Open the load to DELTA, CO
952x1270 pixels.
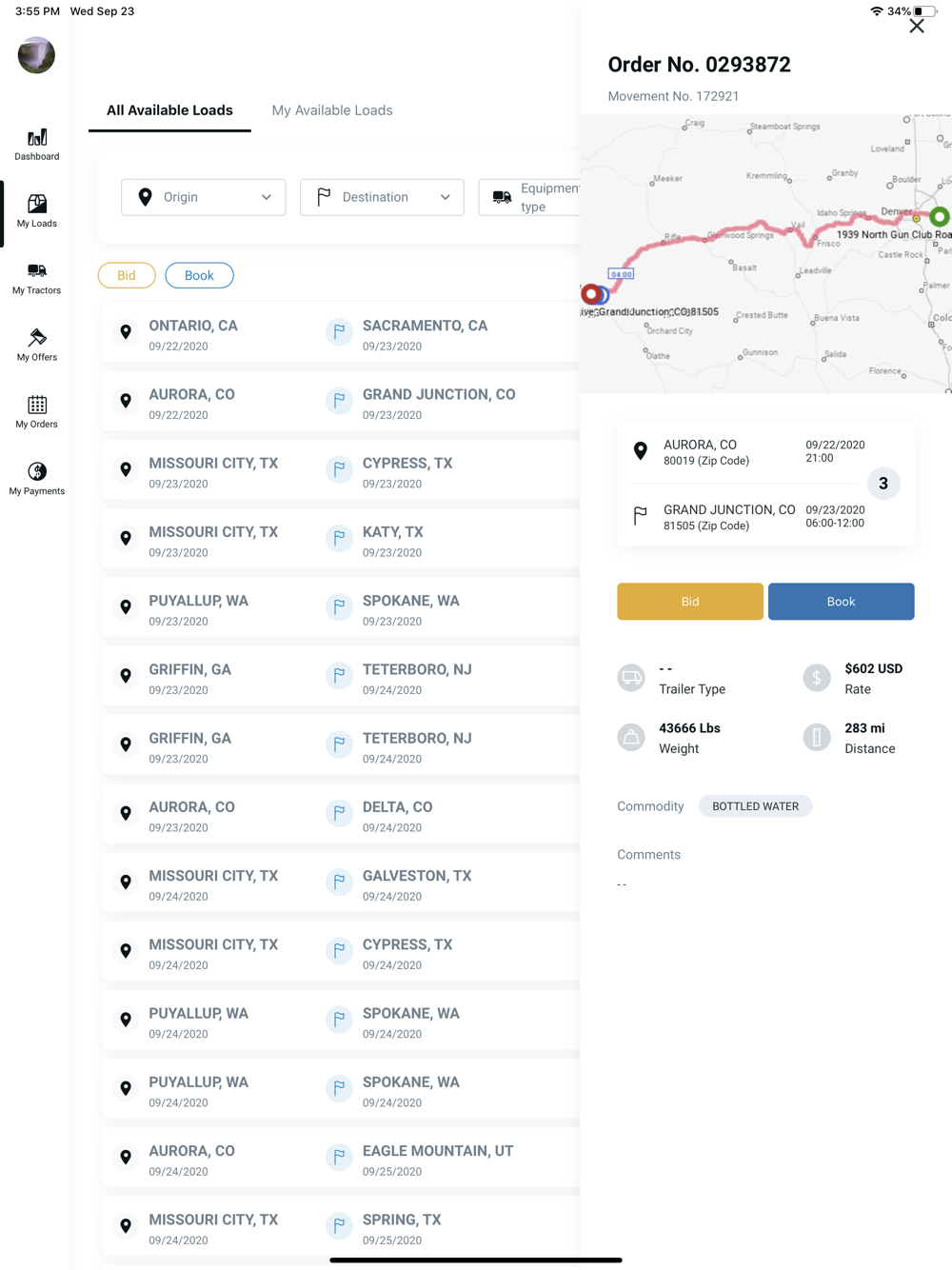(x=341, y=816)
